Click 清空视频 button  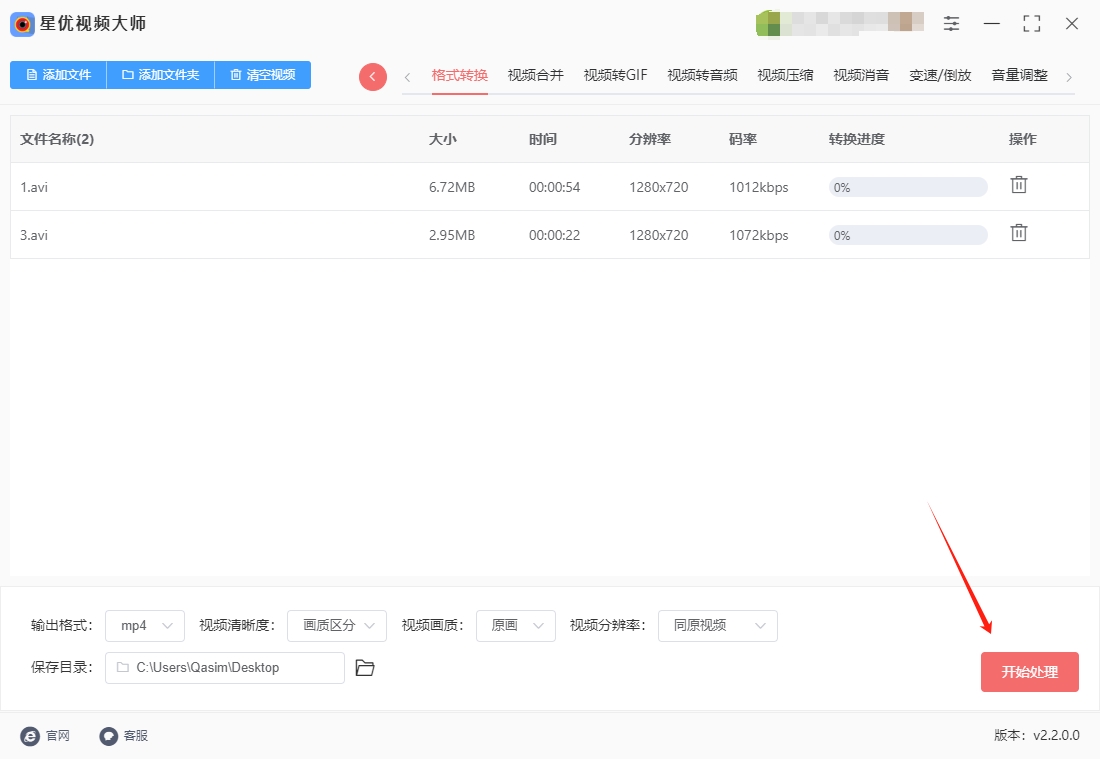coord(263,75)
